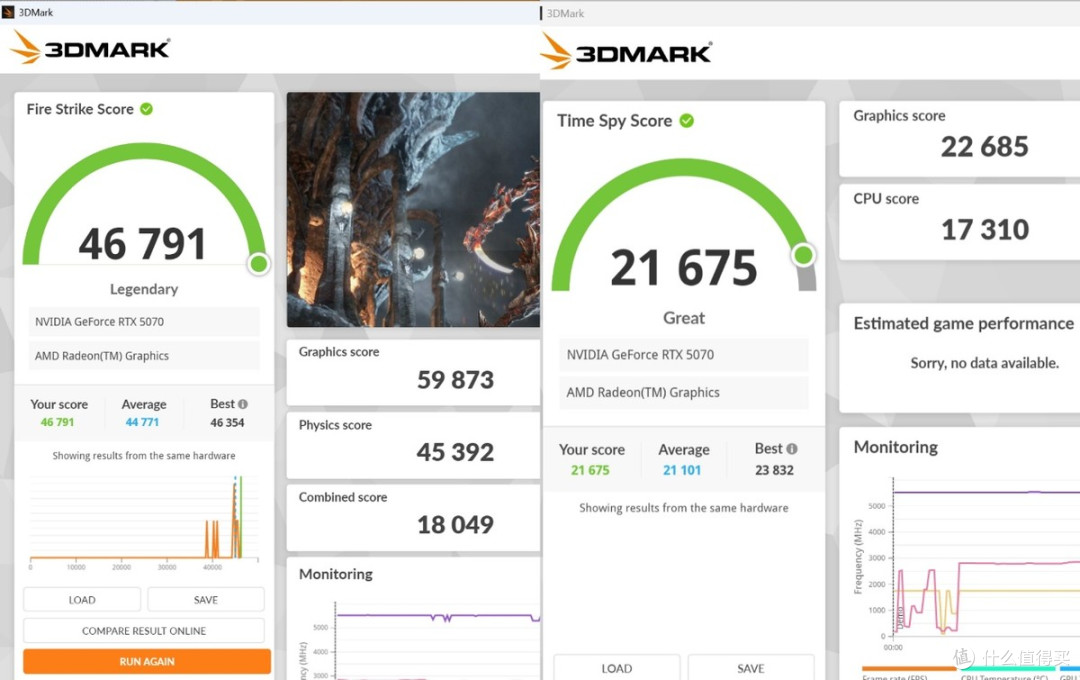The image size is (1080, 680).
Task: Click the large 46 791 Fire Strike score
Action: tap(143, 244)
